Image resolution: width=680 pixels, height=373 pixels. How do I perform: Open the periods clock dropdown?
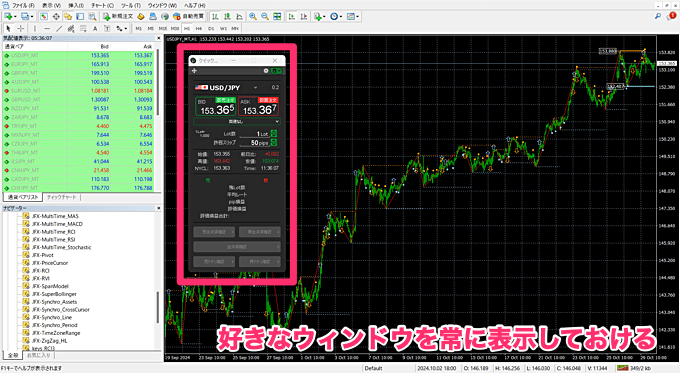pos(336,16)
